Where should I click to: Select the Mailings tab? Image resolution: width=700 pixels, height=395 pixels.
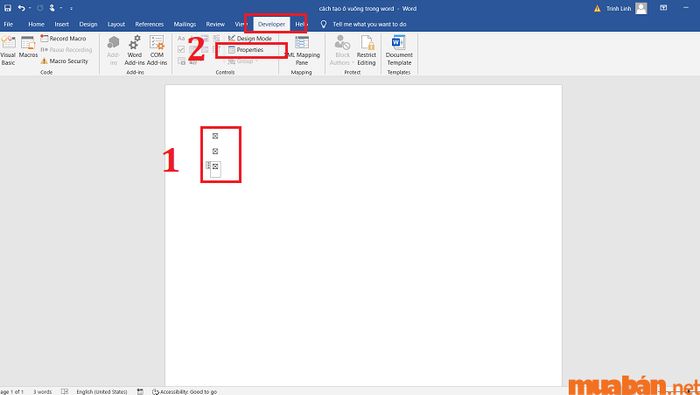click(x=185, y=24)
